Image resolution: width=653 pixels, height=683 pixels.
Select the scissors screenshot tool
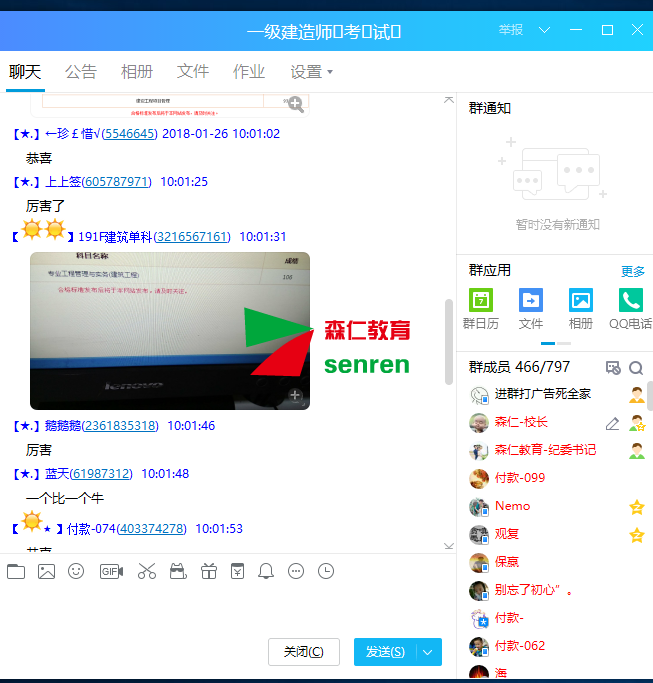(x=147, y=571)
